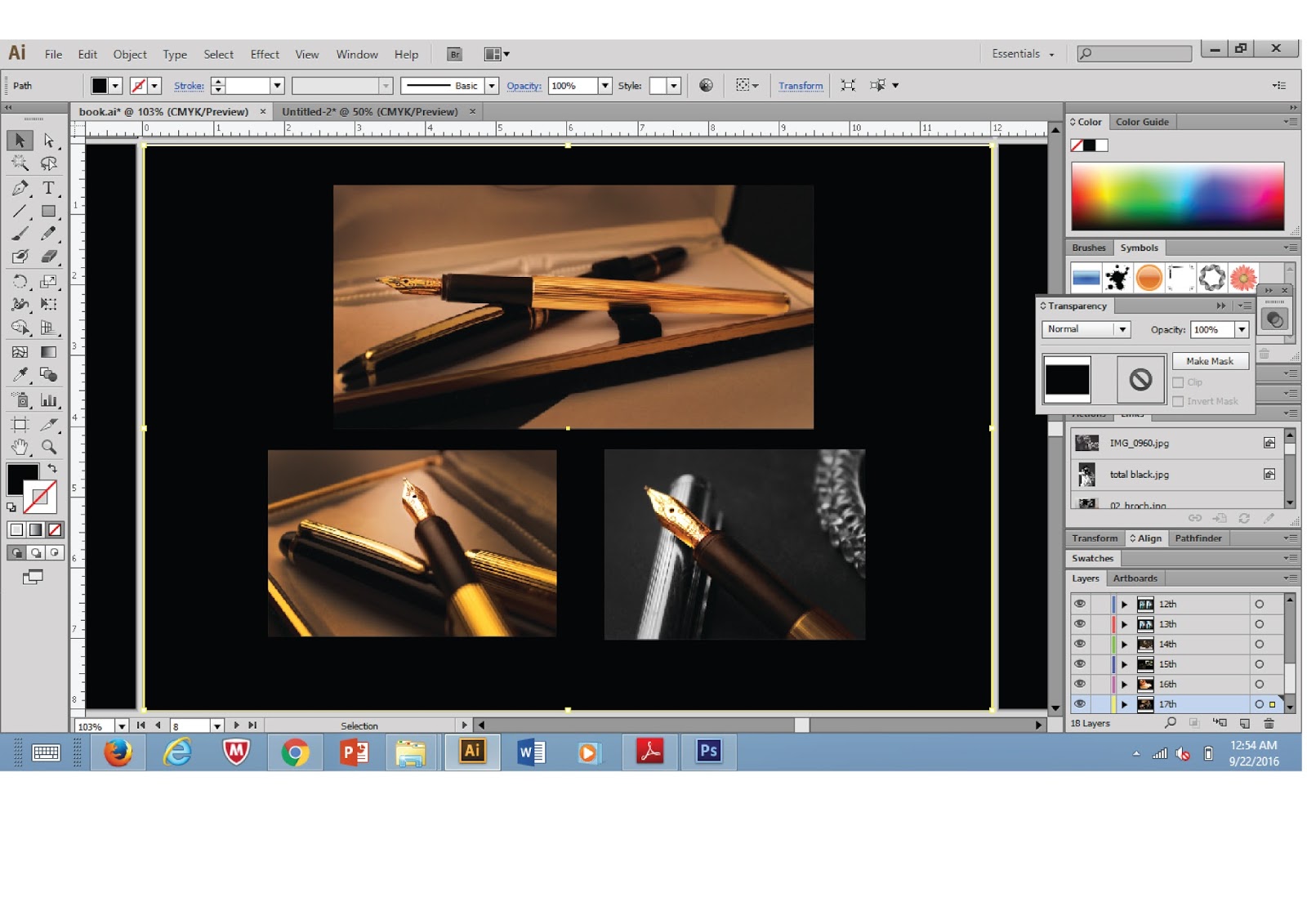Swap fill and stroke colors
Viewport: 1307px width, 924px height.
52,468
